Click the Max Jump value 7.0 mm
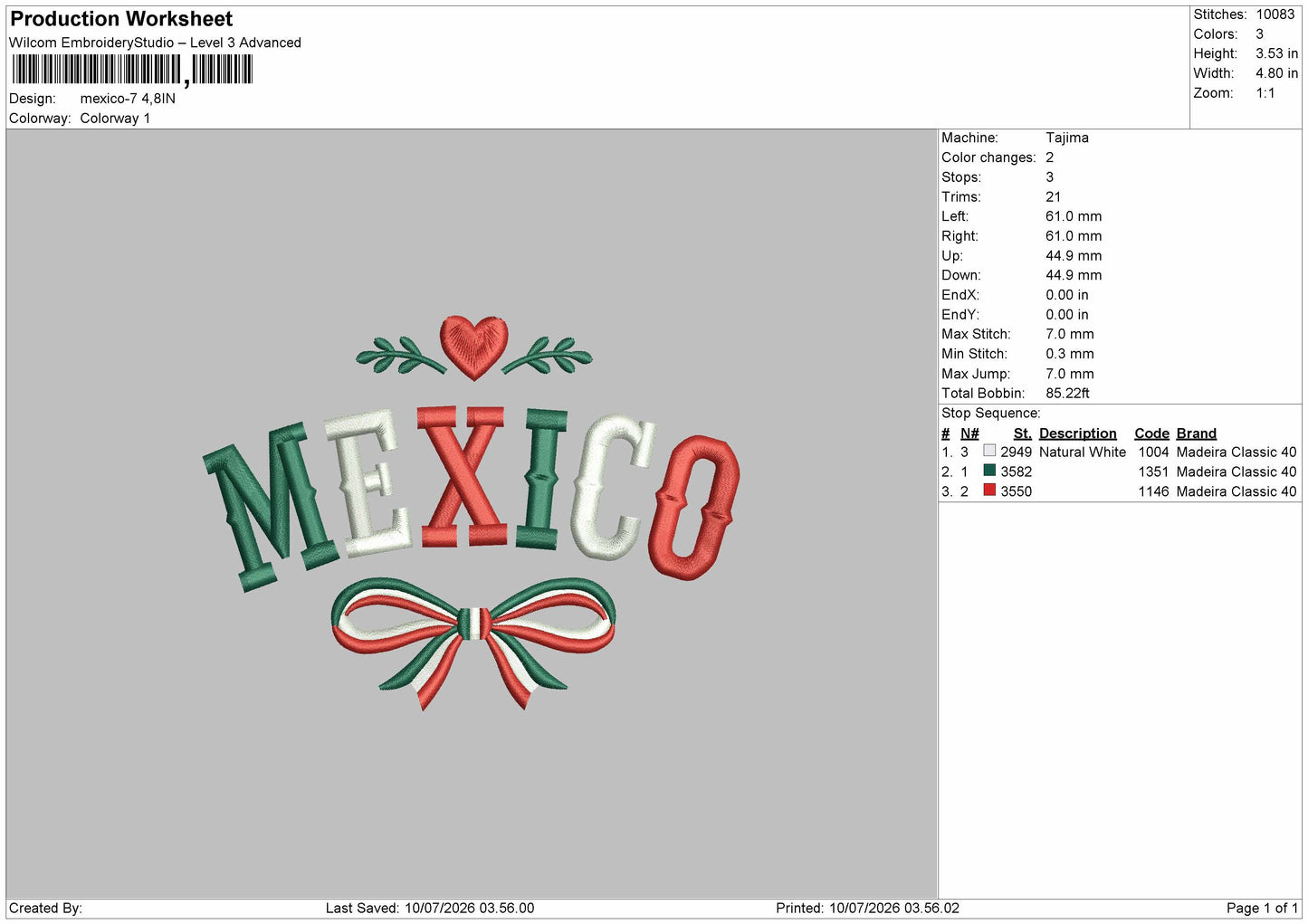Image resolution: width=1308 pixels, height=924 pixels. (x=1070, y=374)
